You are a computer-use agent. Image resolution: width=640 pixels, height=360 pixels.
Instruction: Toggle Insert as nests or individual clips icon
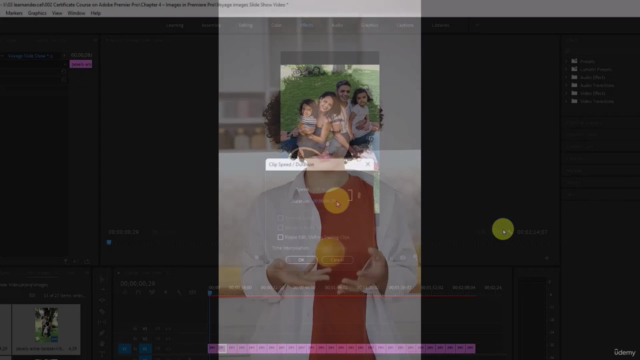click(x=125, y=292)
